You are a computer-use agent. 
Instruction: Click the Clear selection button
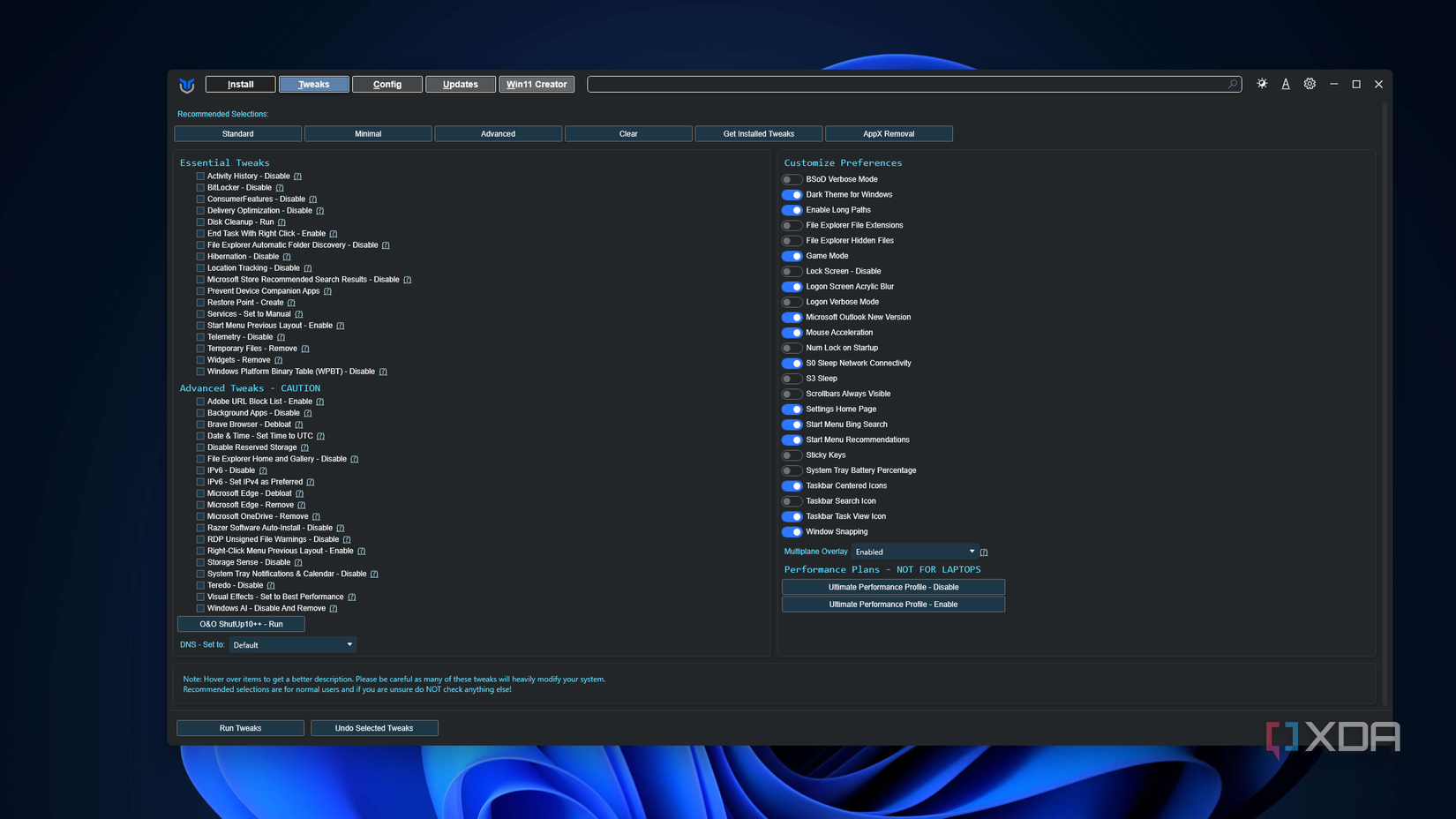[628, 134]
